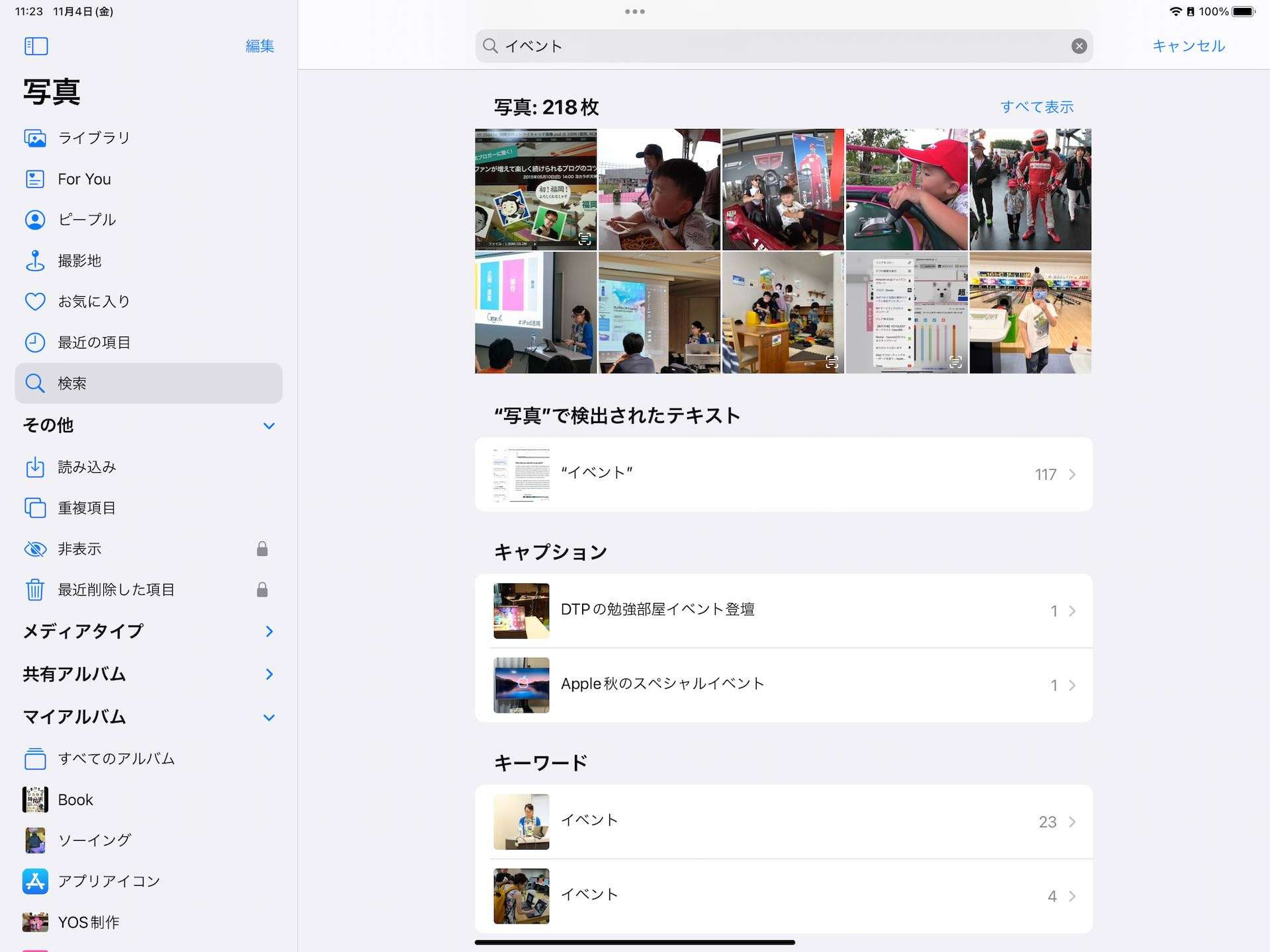Image resolution: width=1270 pixels, height=952 pixels.
Task: Open the イベント keyword result with 23 items
Action: click(x=784, y=822)
